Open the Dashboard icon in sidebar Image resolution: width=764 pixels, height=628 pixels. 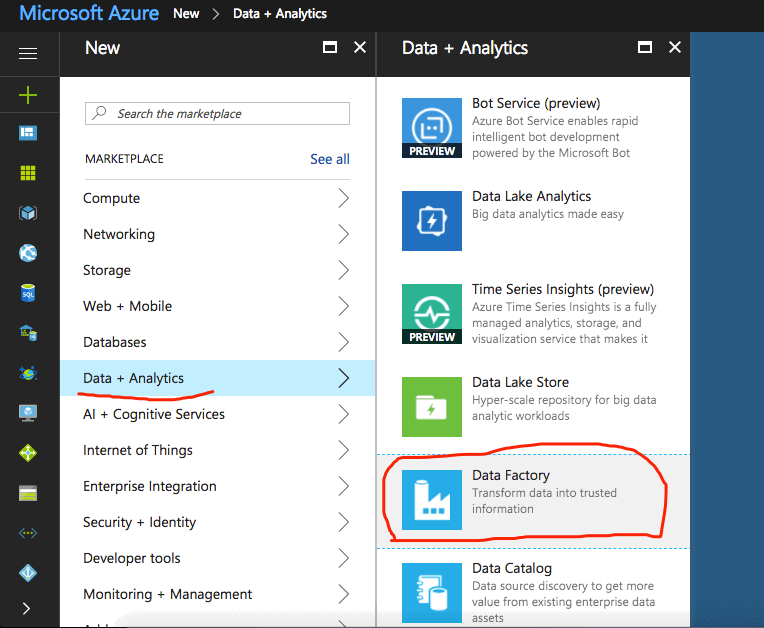(x=28, y=133)
